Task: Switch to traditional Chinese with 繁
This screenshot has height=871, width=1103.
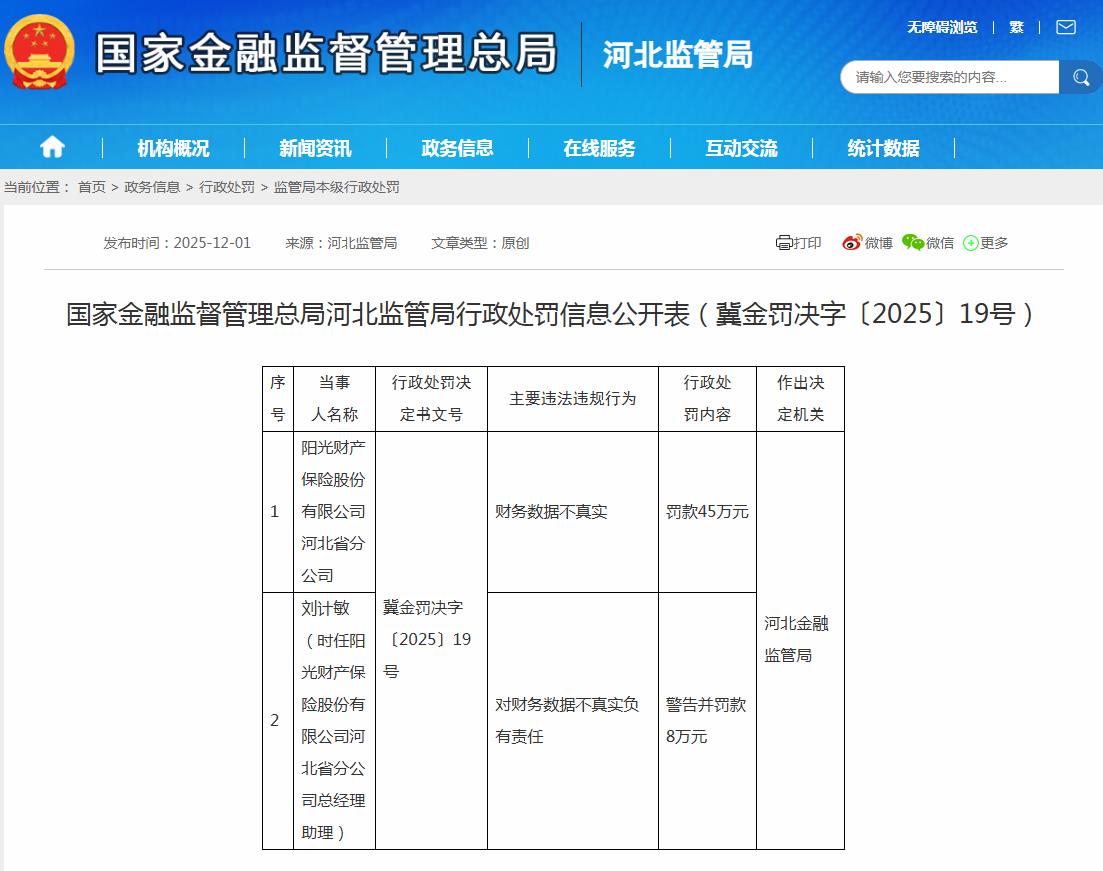Action: tap(1016, 27)
